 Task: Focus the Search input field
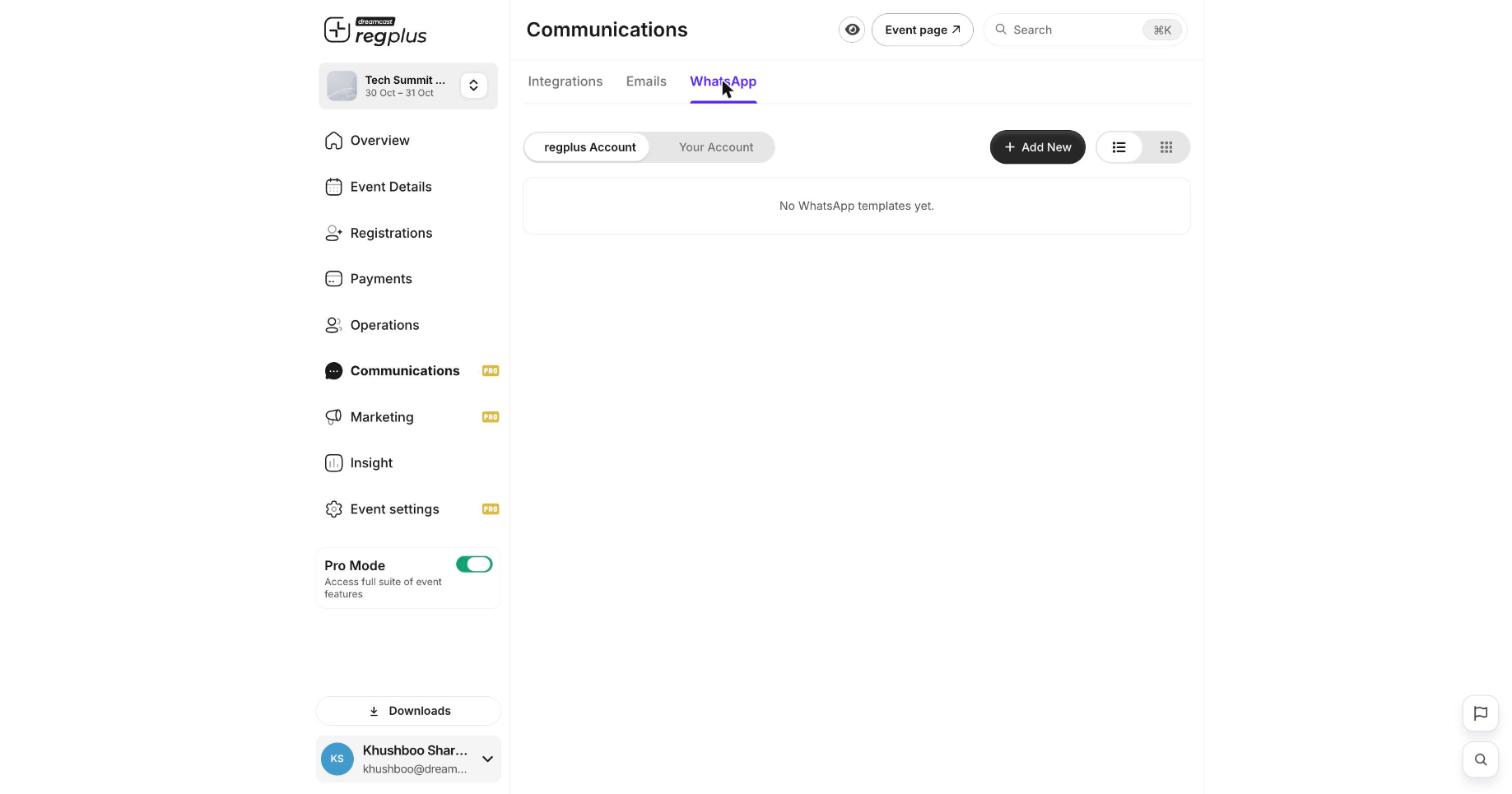click(1085, 30)
